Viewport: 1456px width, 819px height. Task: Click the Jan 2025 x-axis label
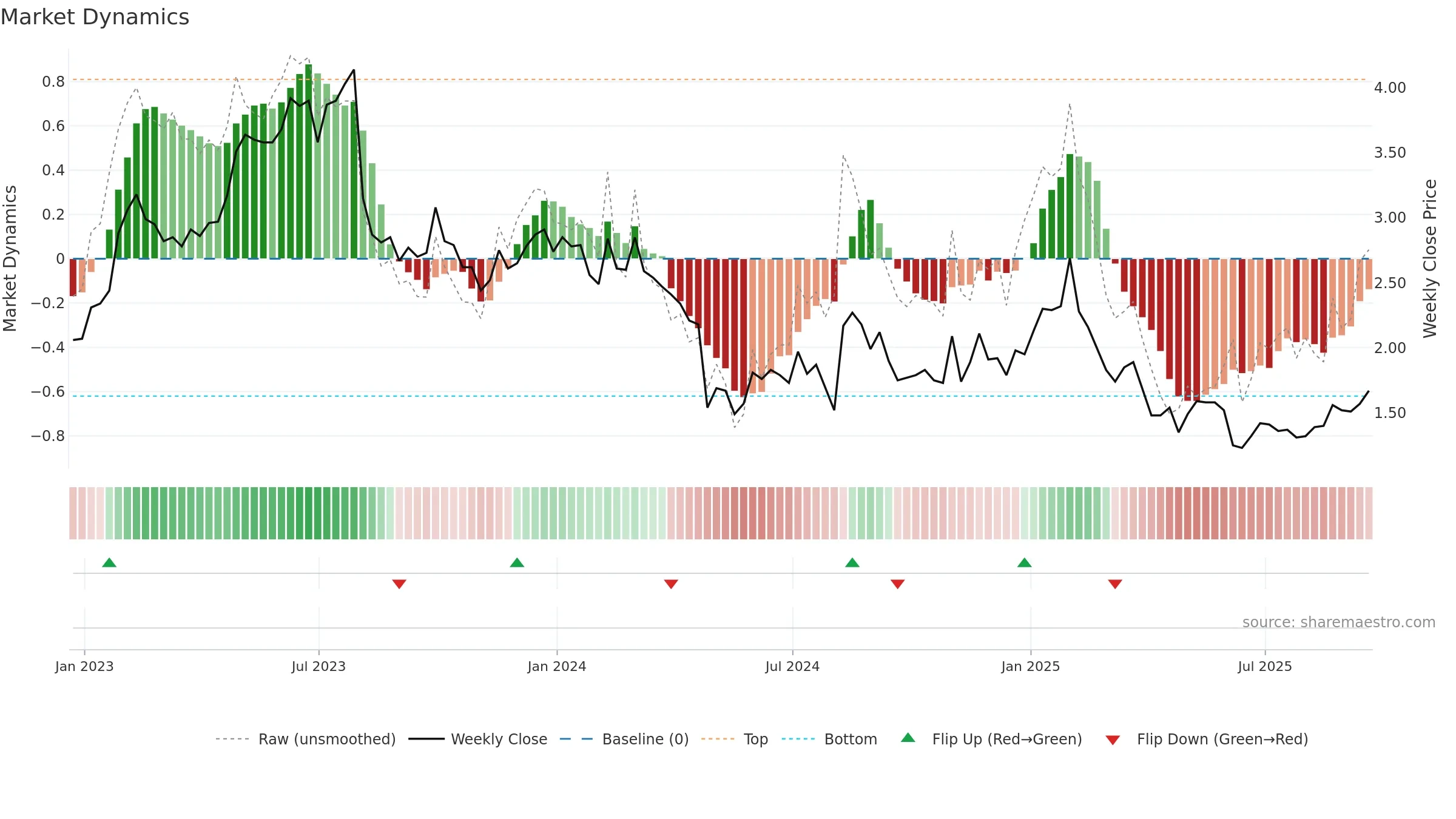pos(1031,667)
